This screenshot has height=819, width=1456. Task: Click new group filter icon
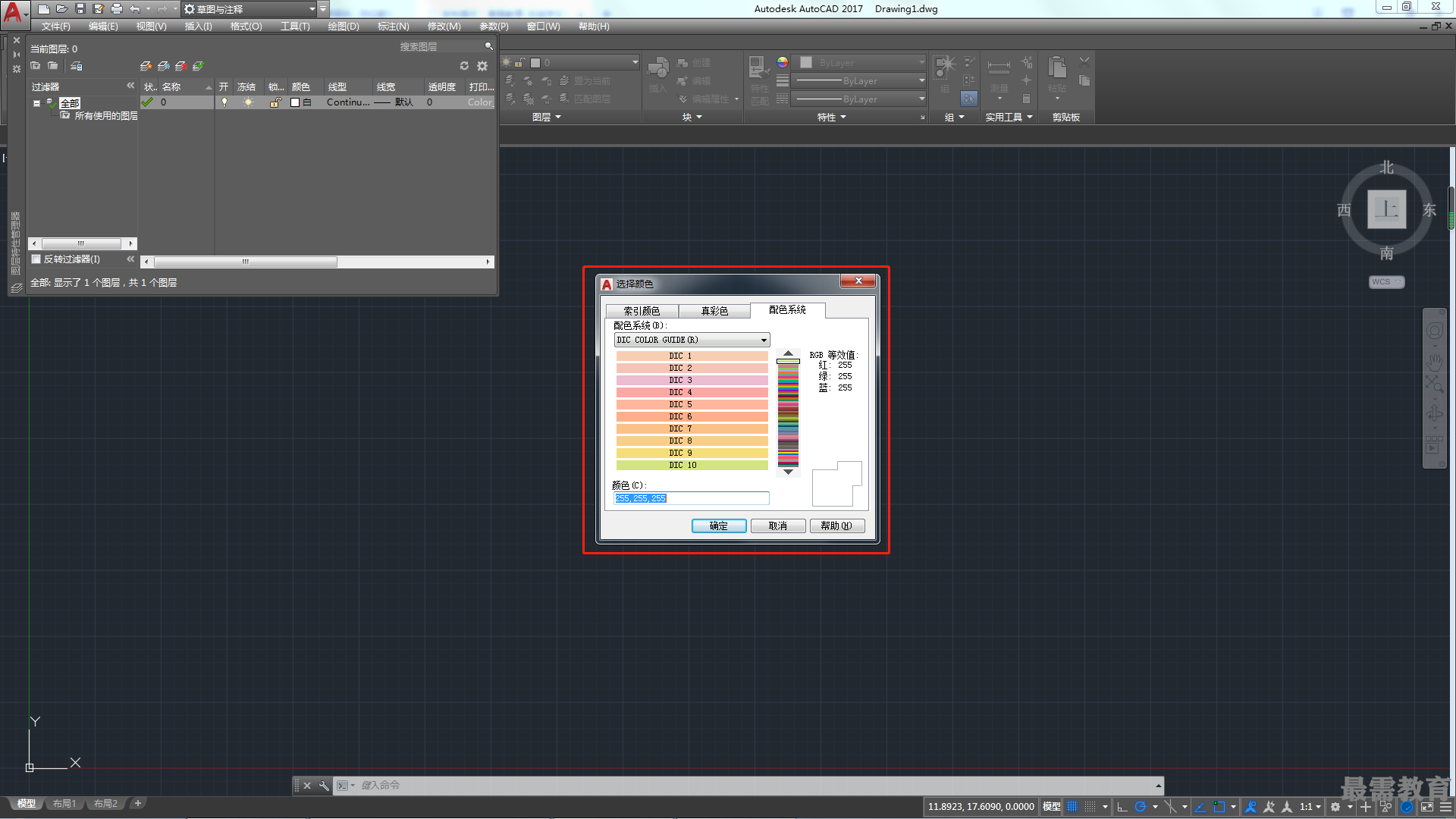[x=53, y=66]
